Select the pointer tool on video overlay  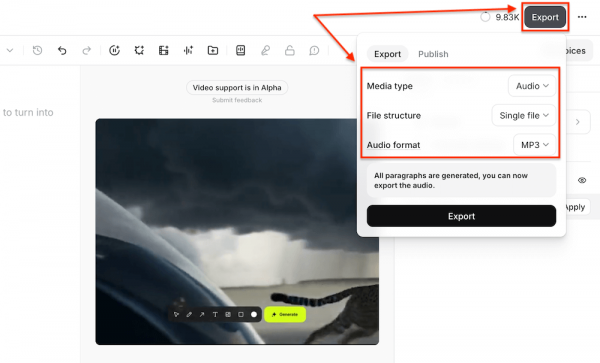pyautogui.click(x=176, y=314)
